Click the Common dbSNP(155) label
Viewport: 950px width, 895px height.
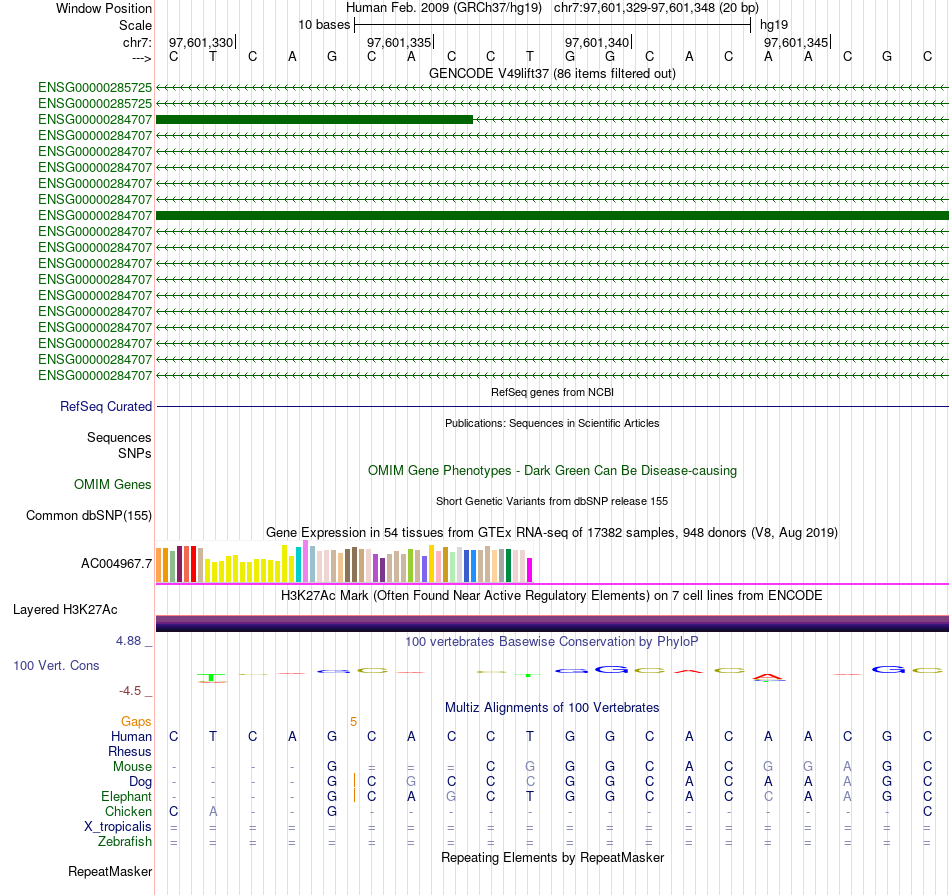(89, 515)
